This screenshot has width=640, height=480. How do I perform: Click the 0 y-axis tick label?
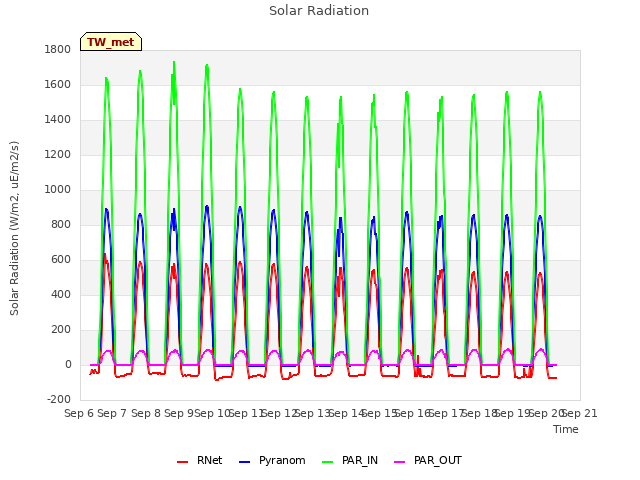[x=68, y=365]
